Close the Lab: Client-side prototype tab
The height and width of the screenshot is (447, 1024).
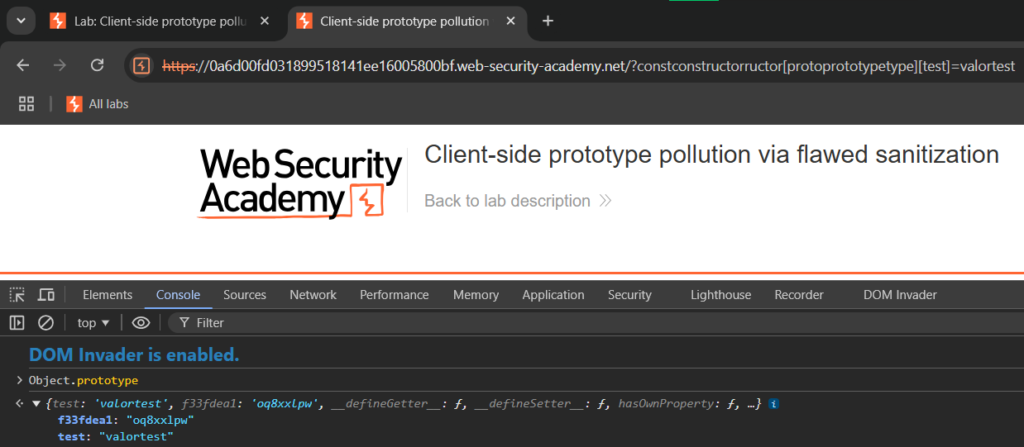point(264,21)
